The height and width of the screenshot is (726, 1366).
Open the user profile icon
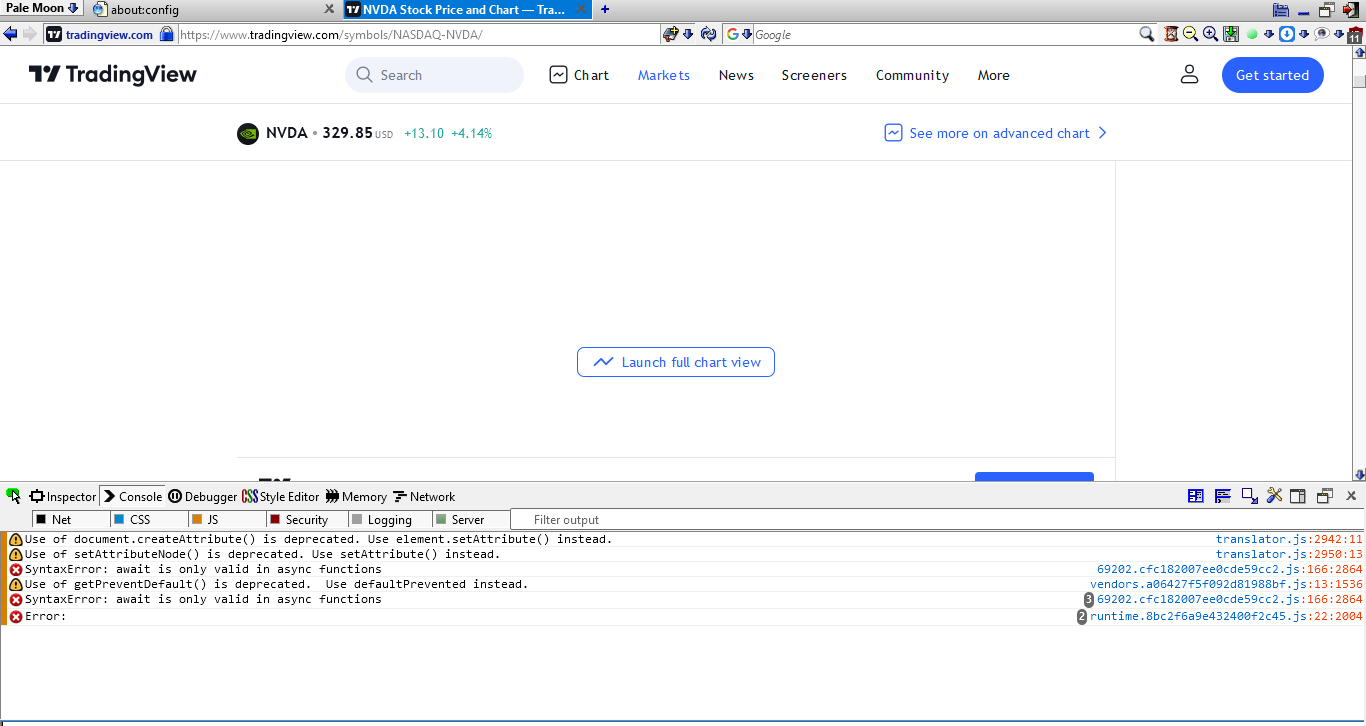coord(1189,75)
